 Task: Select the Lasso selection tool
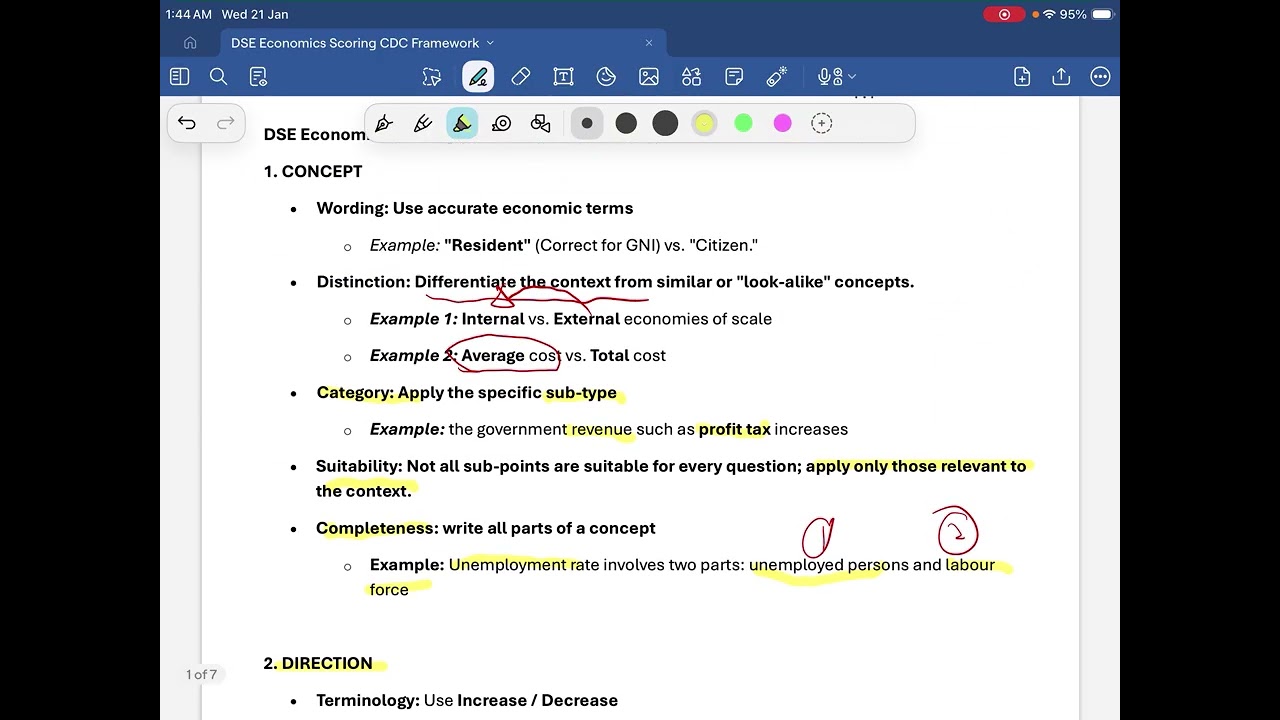point(432,76)
